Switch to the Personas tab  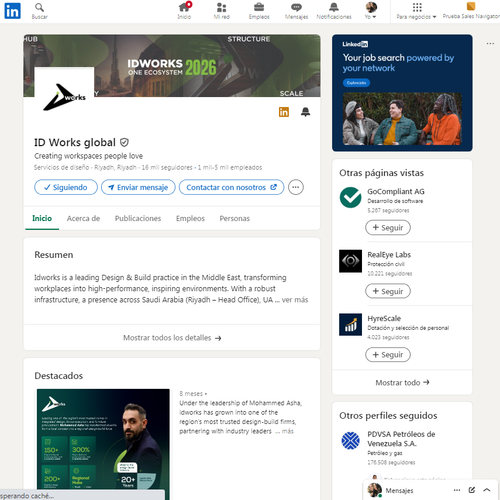[234, 218]
